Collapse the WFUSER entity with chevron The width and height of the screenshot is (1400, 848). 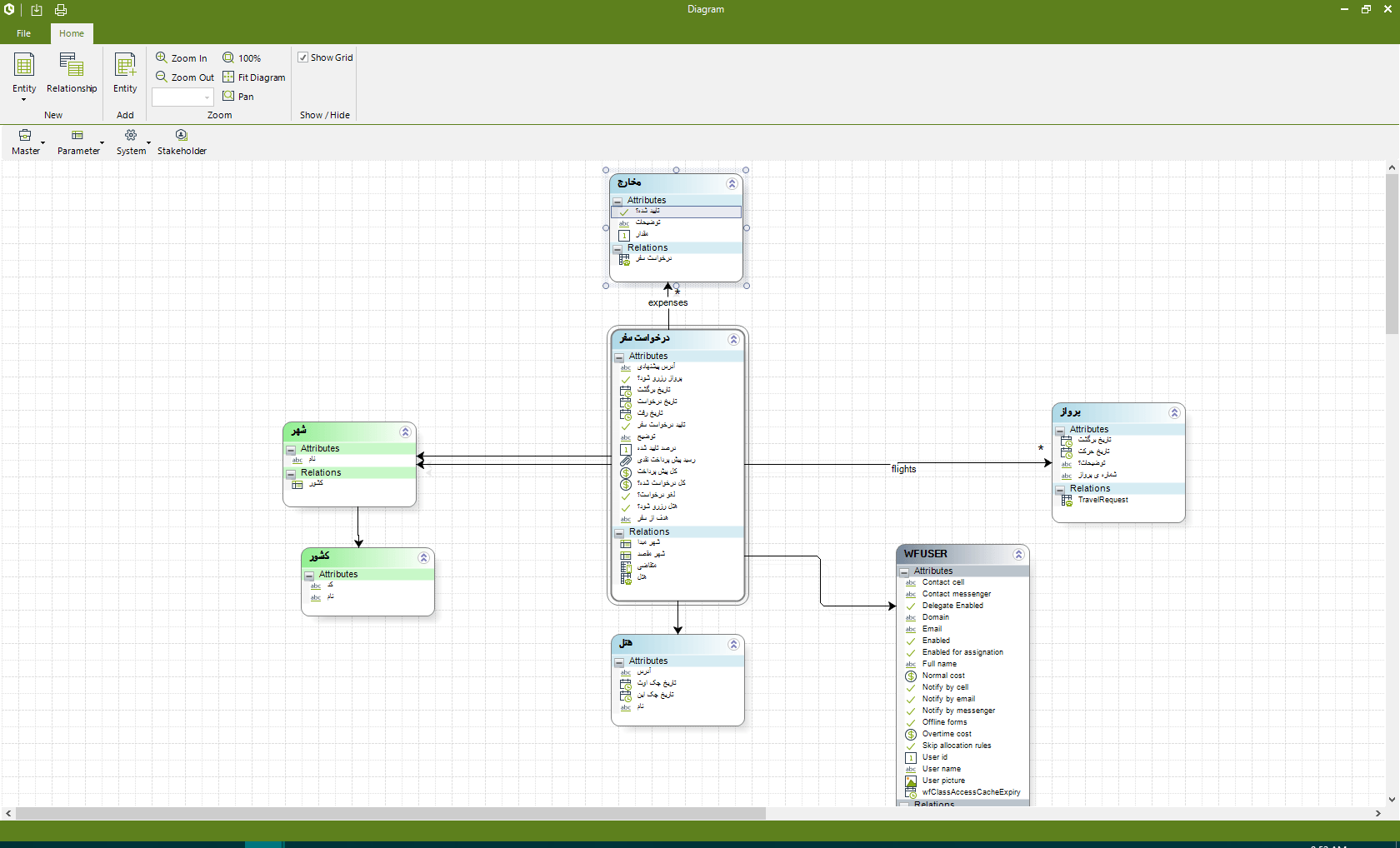click(1018, 554)
